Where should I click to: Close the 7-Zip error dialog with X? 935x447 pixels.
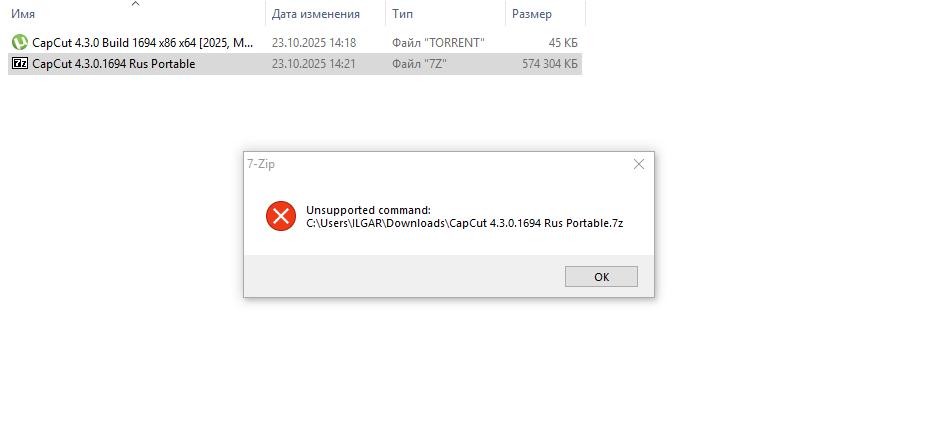pos(639,164)
